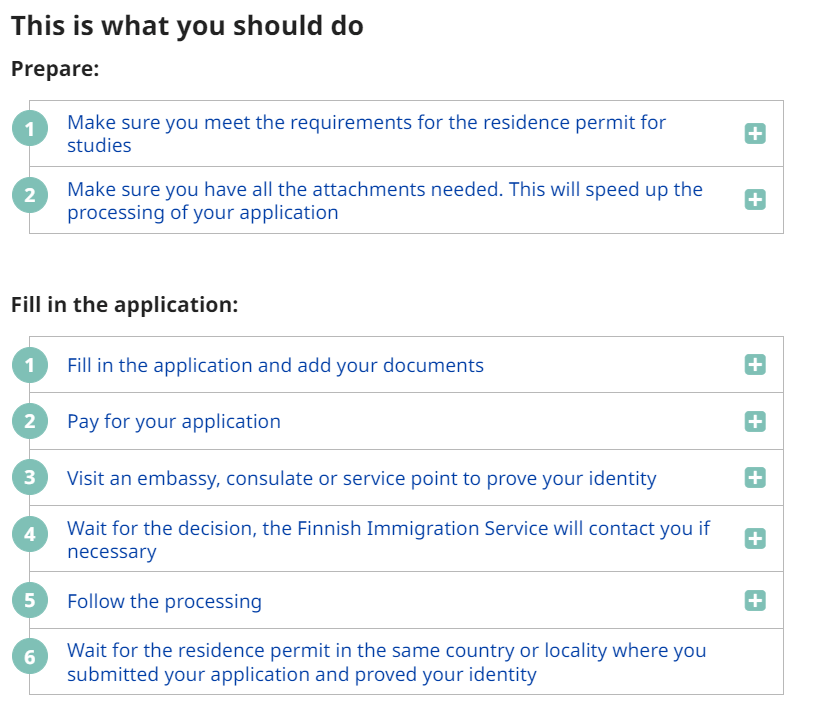
Task: Click plus icon beside 'Follow the processing'
Action: coord(755,601)
